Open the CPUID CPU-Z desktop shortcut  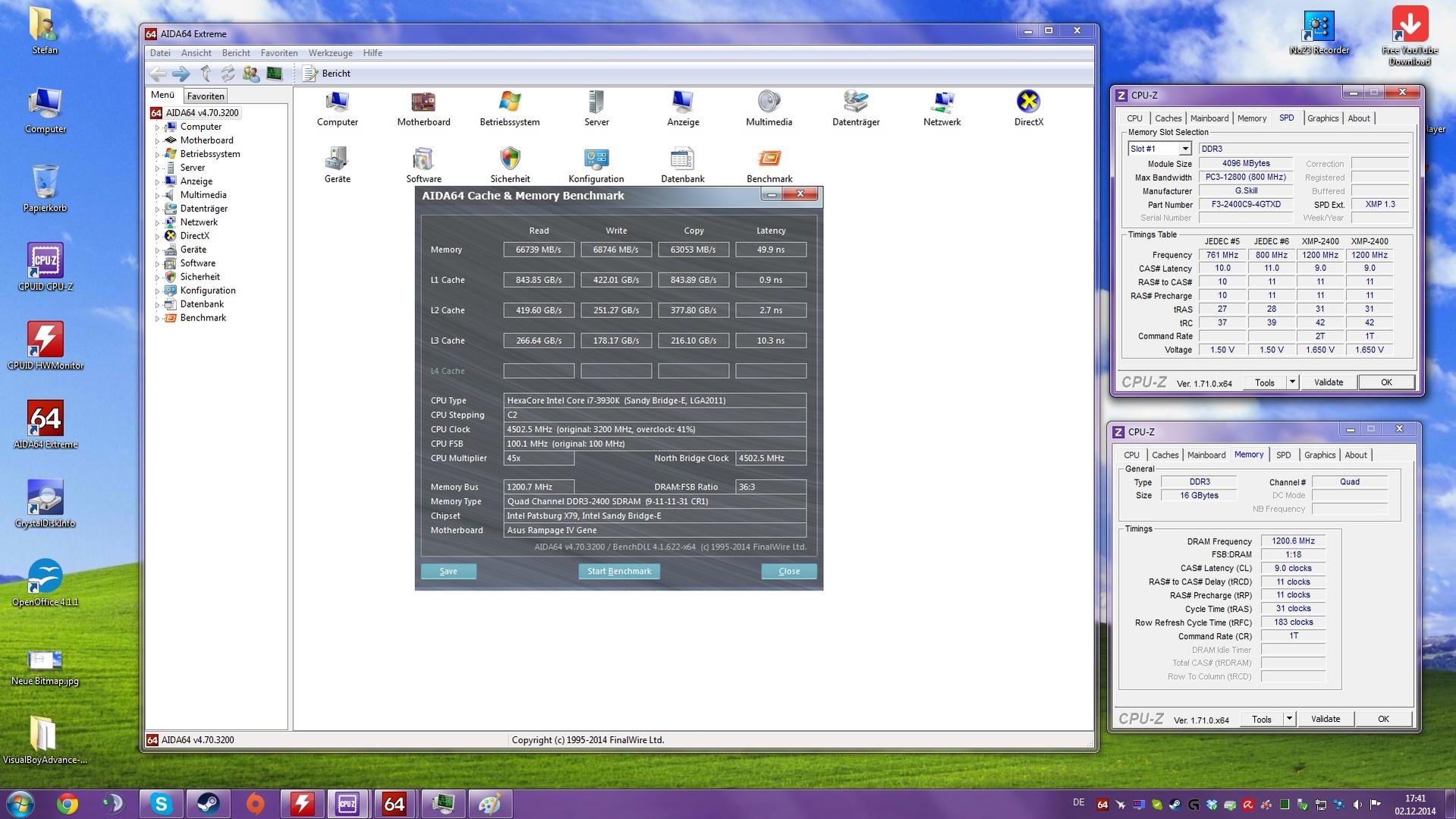tap(45, 267)
